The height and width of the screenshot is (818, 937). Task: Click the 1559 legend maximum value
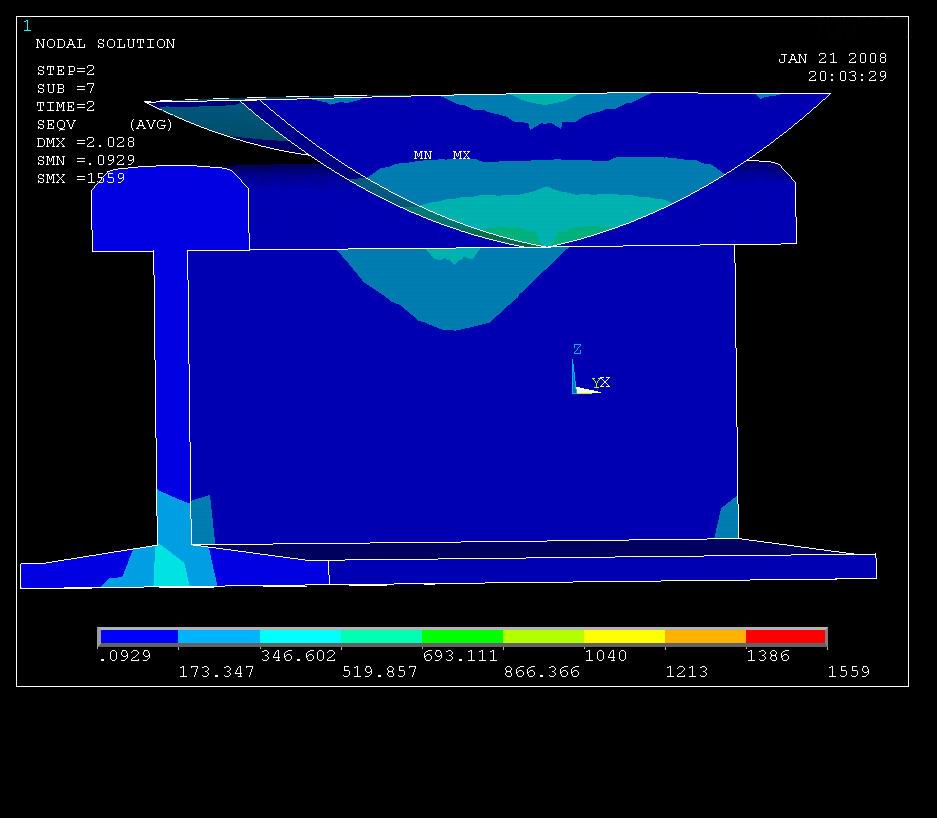point(849,672)
